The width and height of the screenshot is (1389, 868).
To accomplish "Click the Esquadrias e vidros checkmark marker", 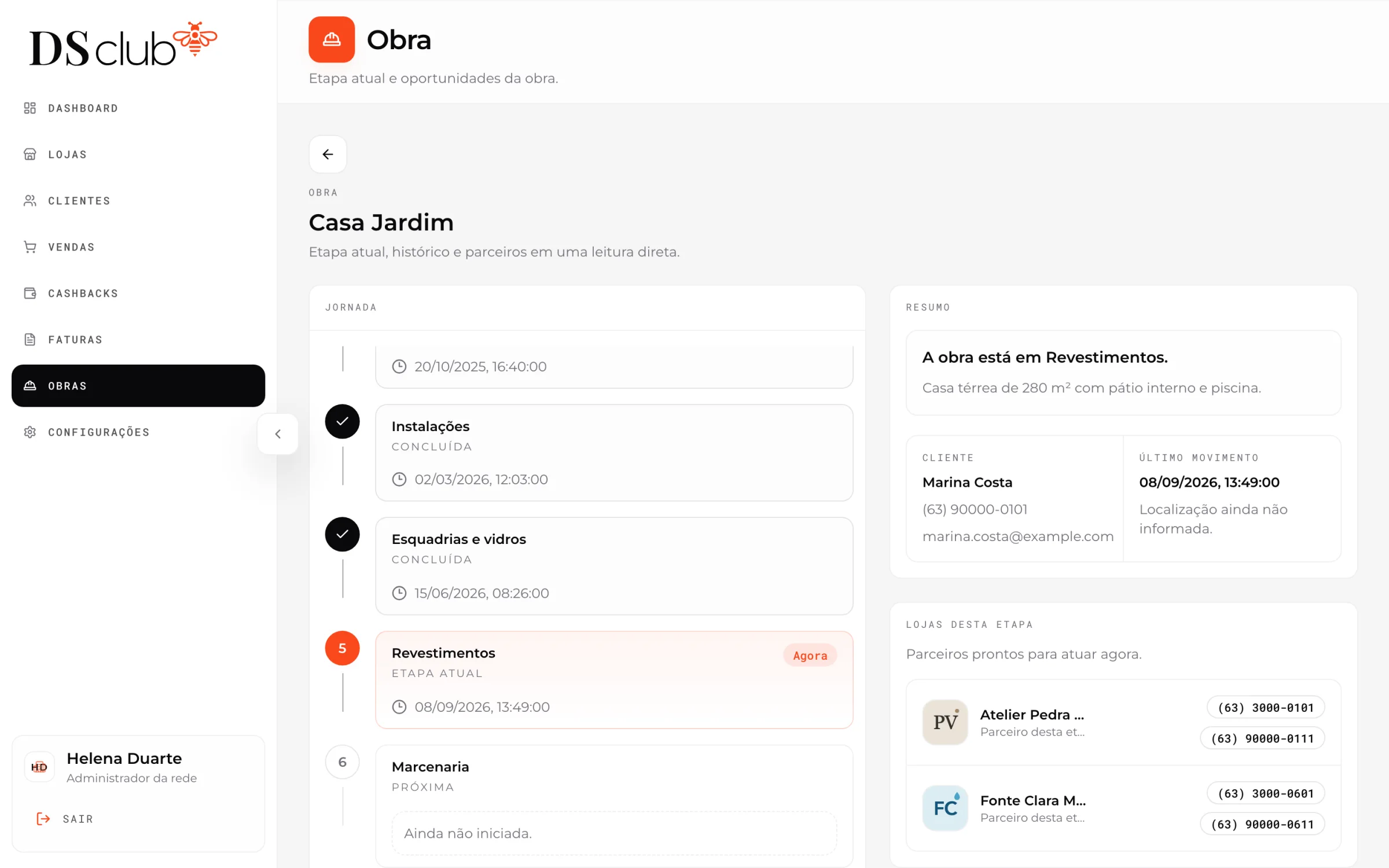I will [x=343, y=534].
